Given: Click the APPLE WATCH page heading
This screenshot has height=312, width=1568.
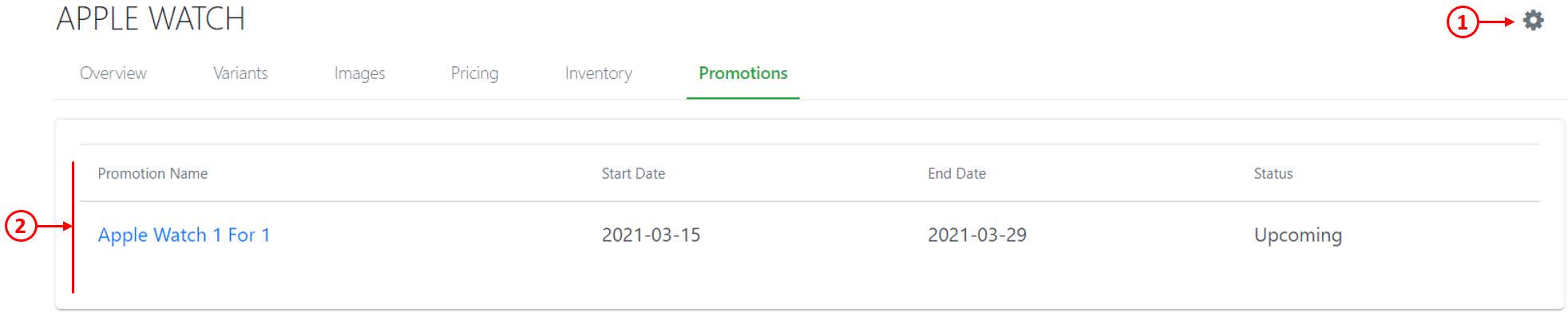Looking at the screenshot, I should pyautogui.click(x=151, y=19).
